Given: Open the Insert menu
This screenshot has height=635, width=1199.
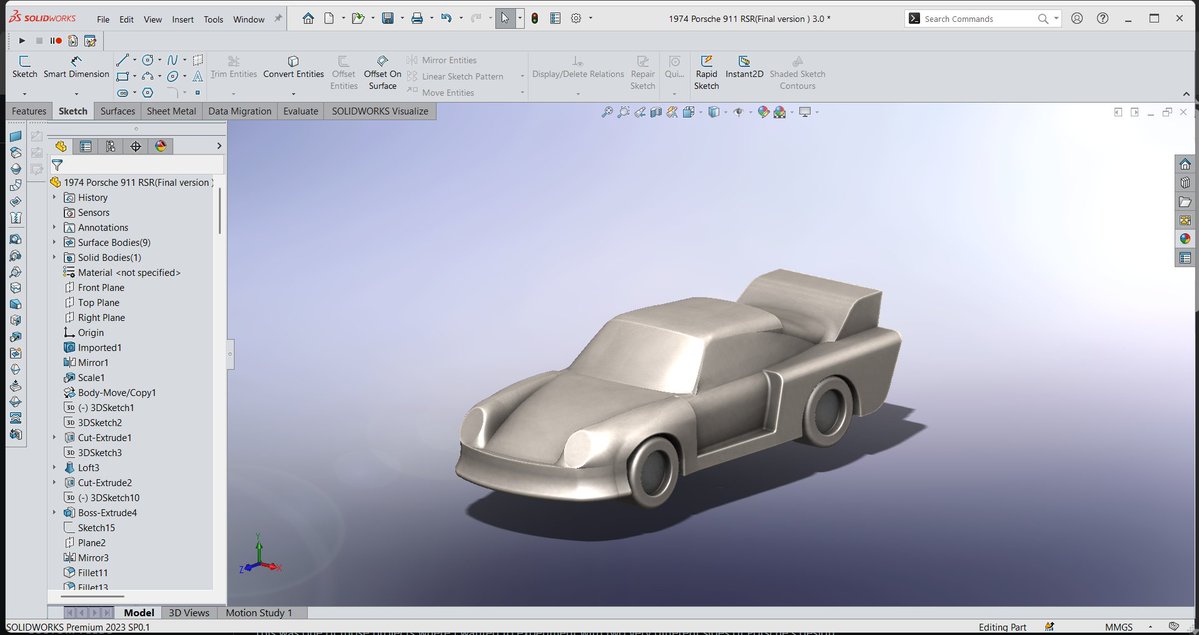Looking at the screenshot, I should click(x=183, y=19).
